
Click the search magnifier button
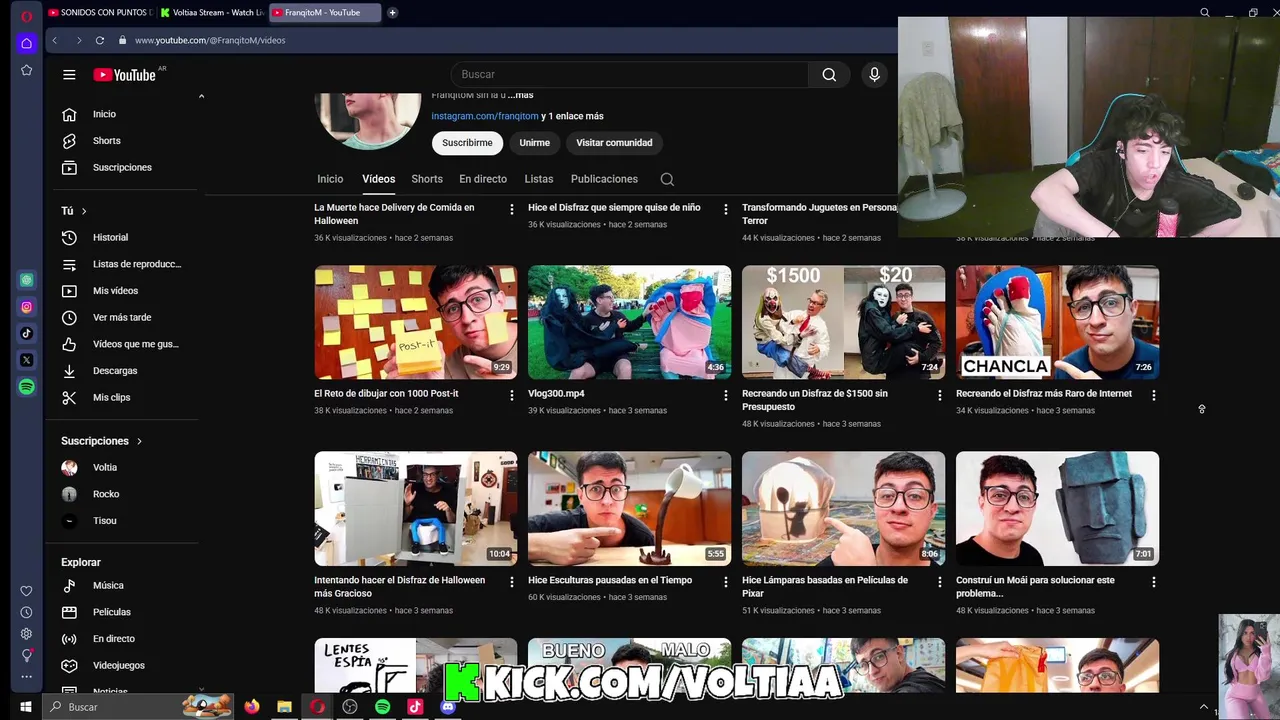click(x=829, y=74)
